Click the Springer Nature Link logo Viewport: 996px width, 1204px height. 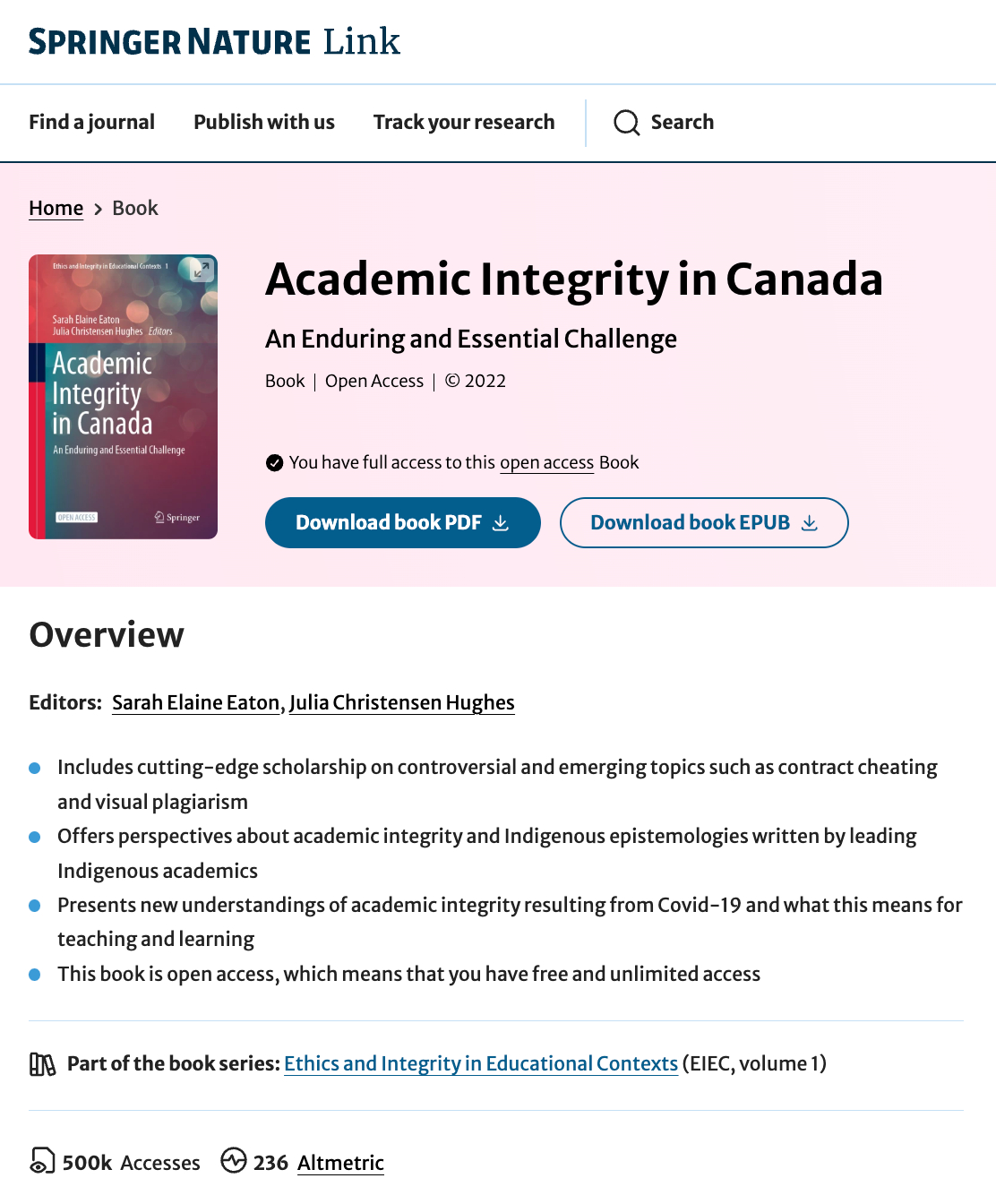214,42
